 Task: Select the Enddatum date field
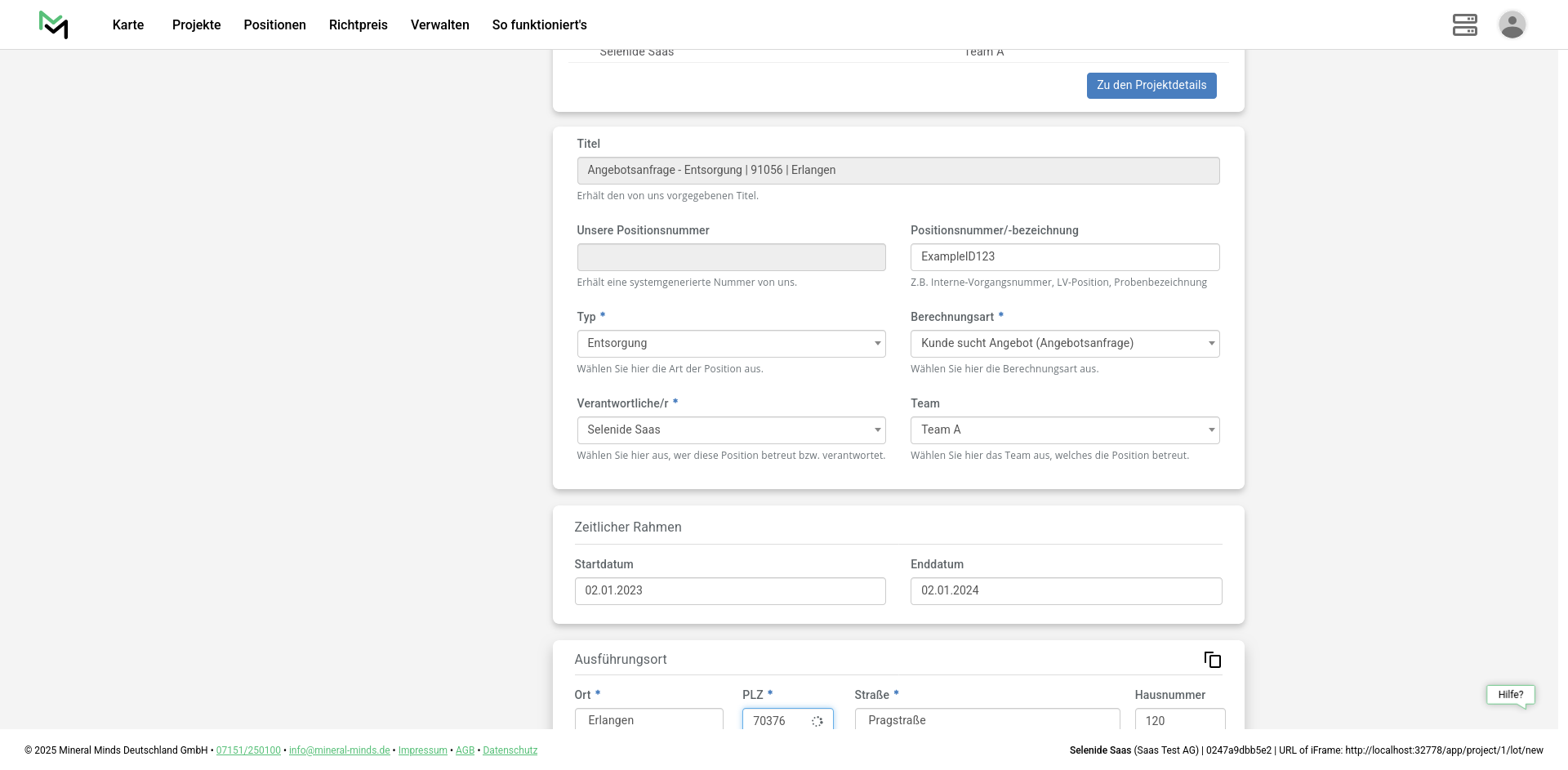point(1065,591)
